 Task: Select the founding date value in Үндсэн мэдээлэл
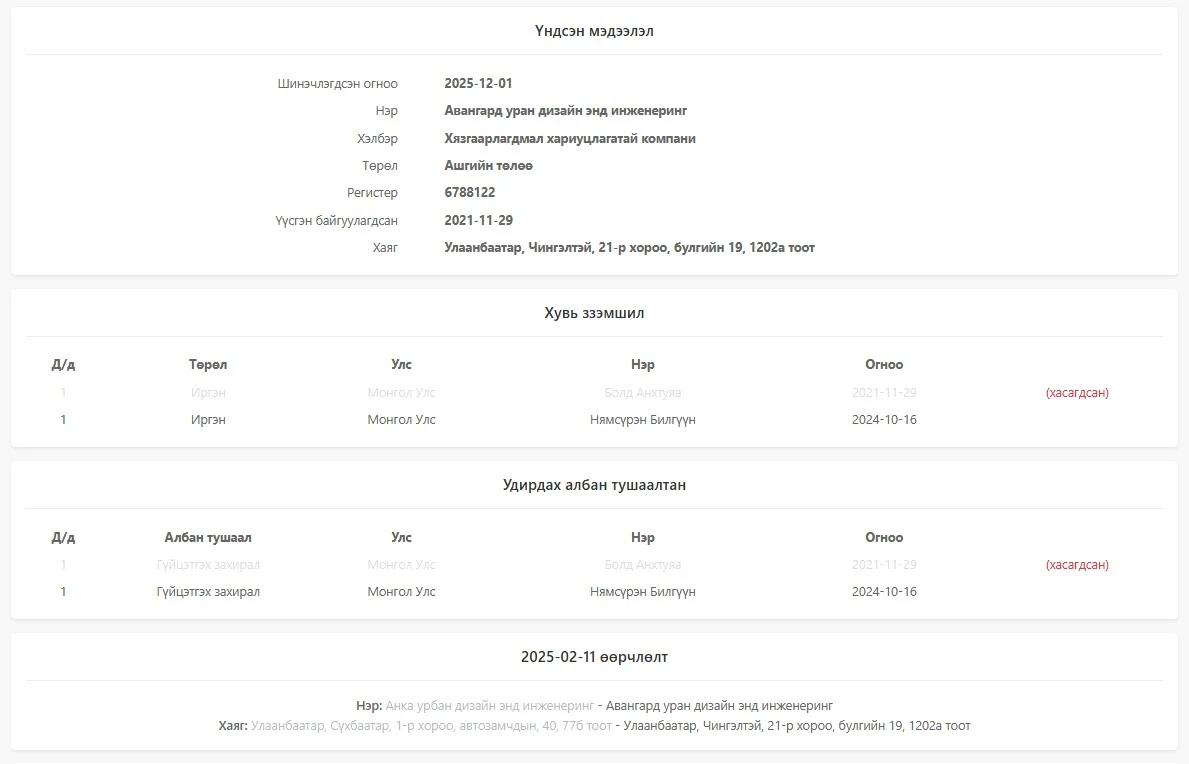478,220
